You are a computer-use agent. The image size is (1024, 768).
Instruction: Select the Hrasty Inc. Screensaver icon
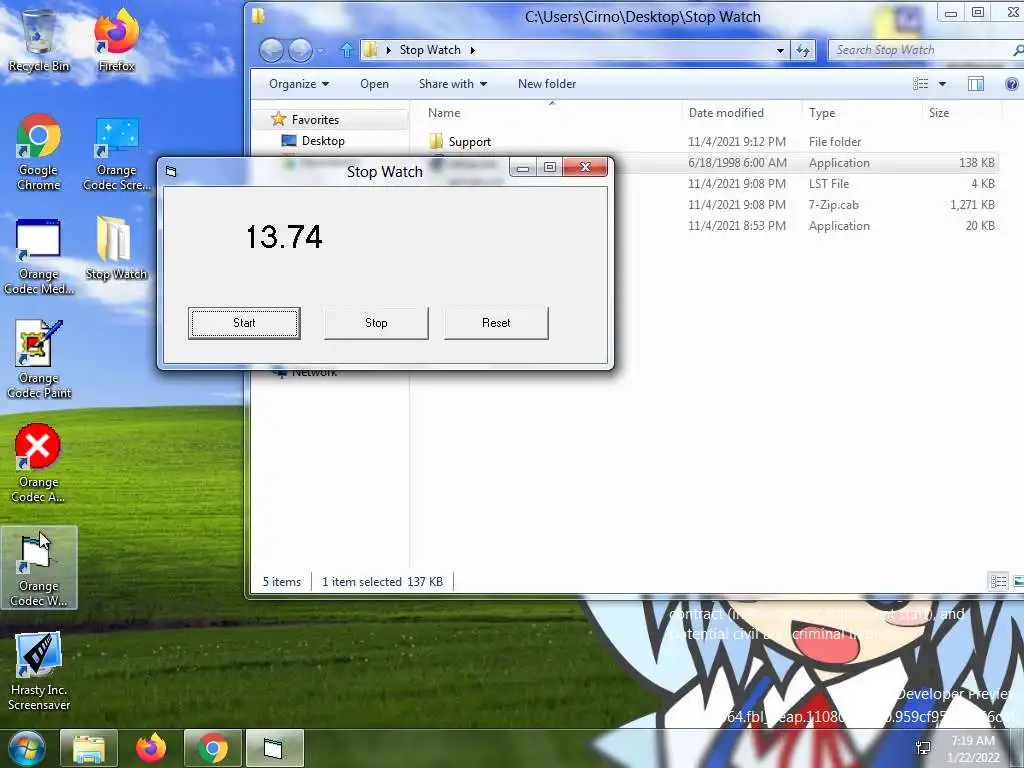[x=39, y=671]
